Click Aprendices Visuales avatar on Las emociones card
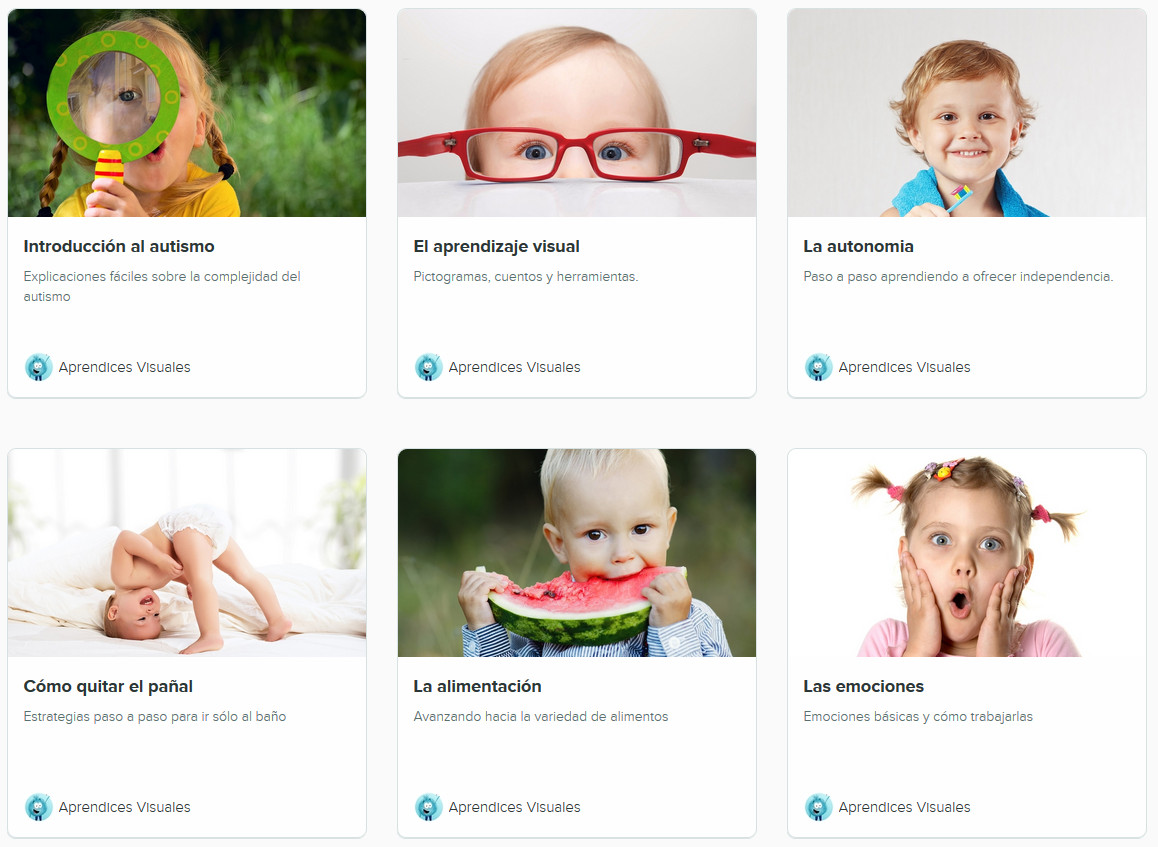 [818, 807]
